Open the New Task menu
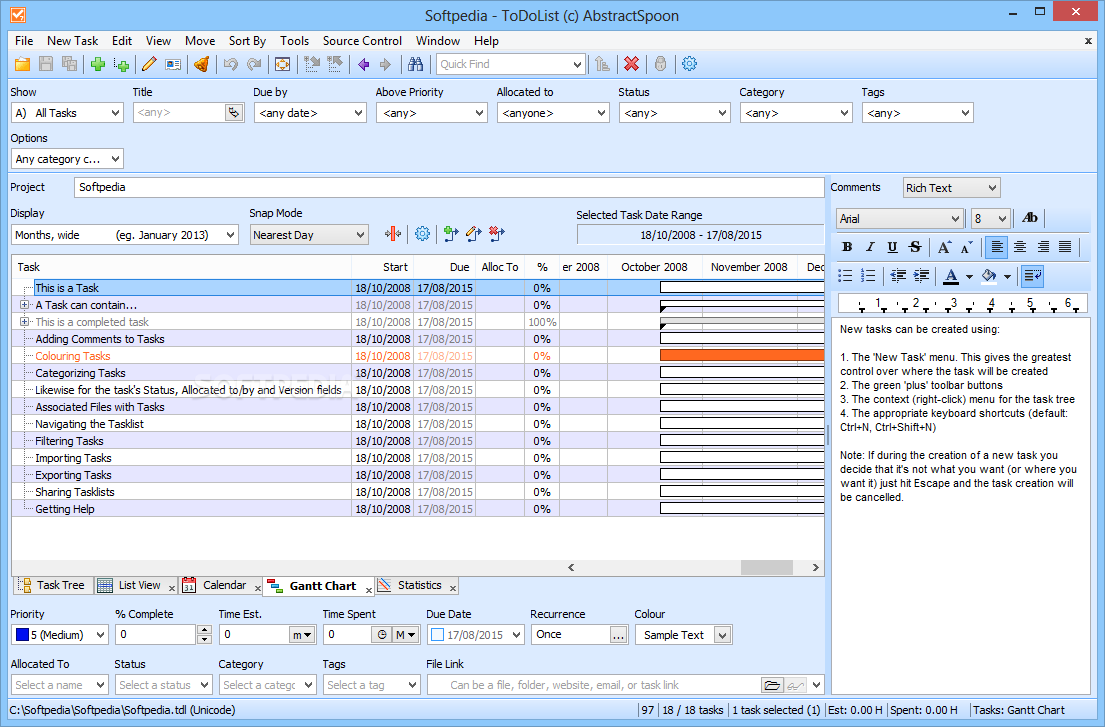This screenshot has width=1105, height=727. point(73,41)
